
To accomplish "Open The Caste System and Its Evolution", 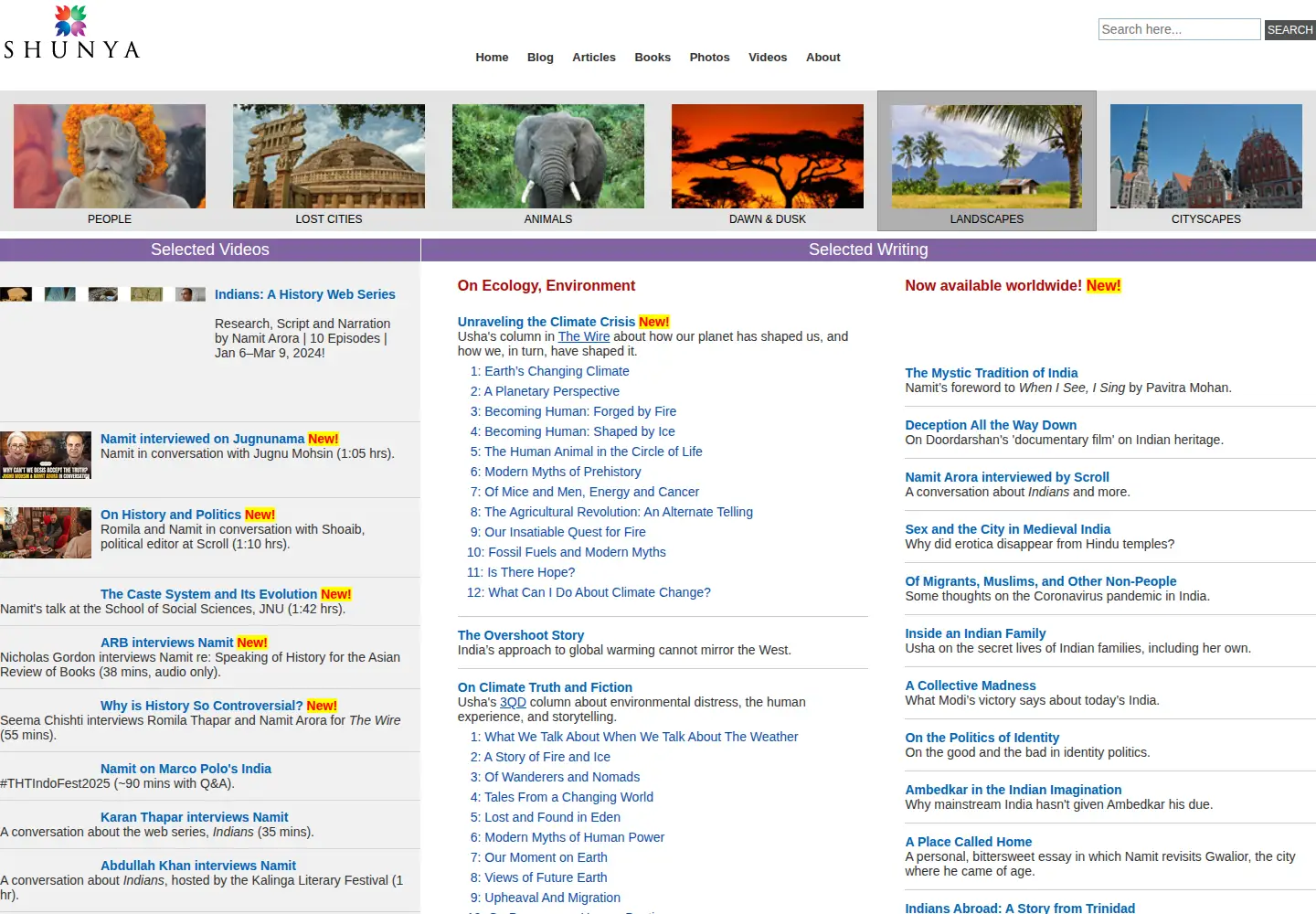I will click(208, 594).
